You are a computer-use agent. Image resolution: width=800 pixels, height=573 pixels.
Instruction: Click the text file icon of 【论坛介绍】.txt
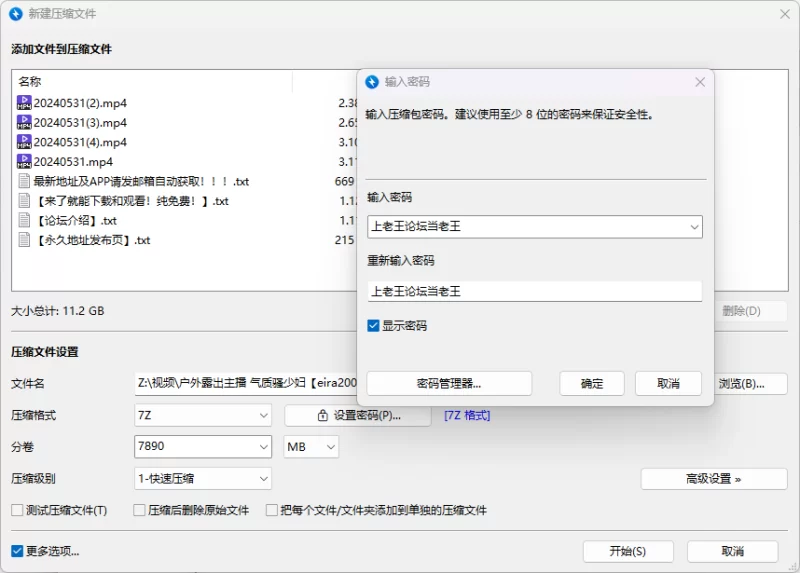(24, 220)
